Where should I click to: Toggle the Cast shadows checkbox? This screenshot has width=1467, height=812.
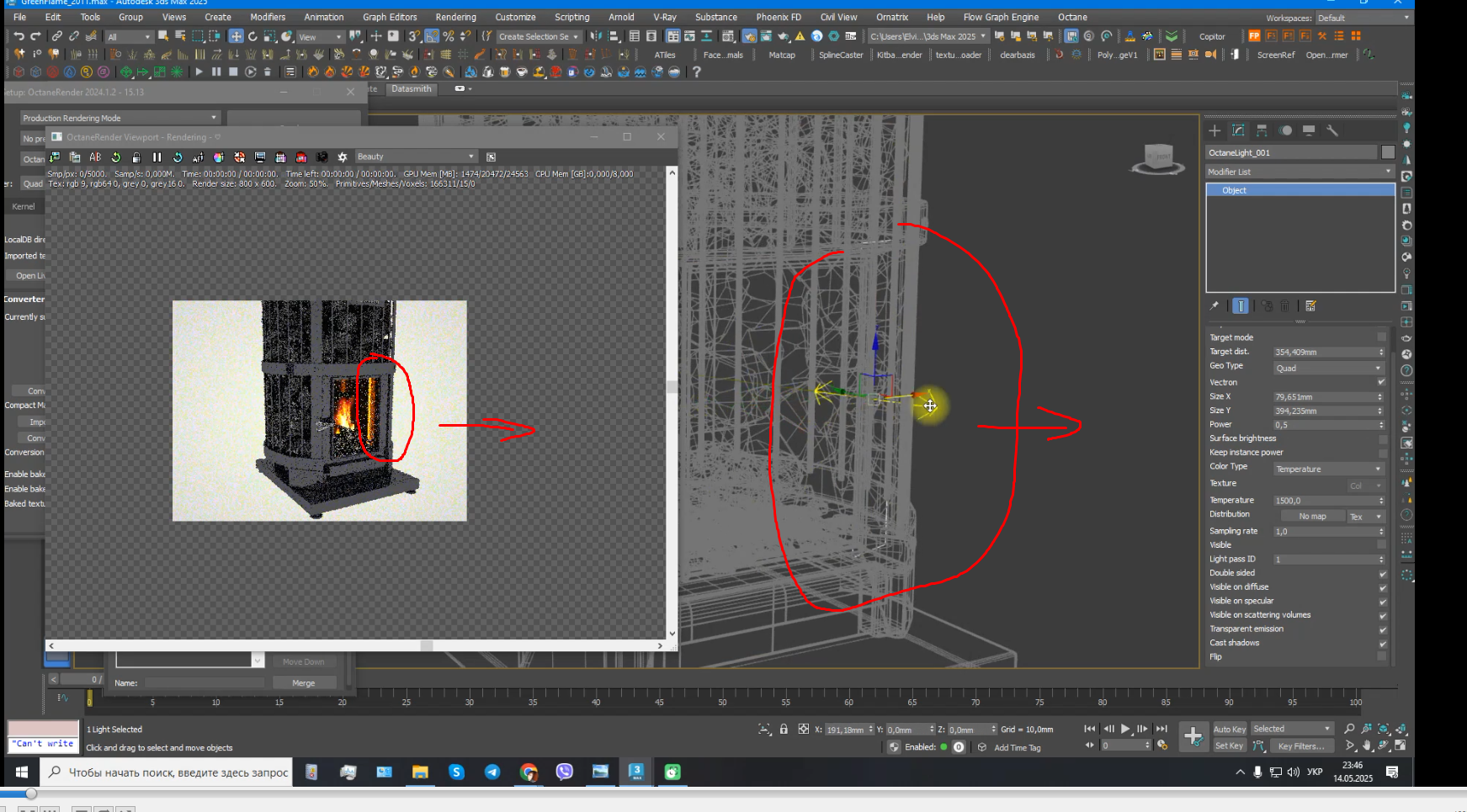(x=1382, y=644)
